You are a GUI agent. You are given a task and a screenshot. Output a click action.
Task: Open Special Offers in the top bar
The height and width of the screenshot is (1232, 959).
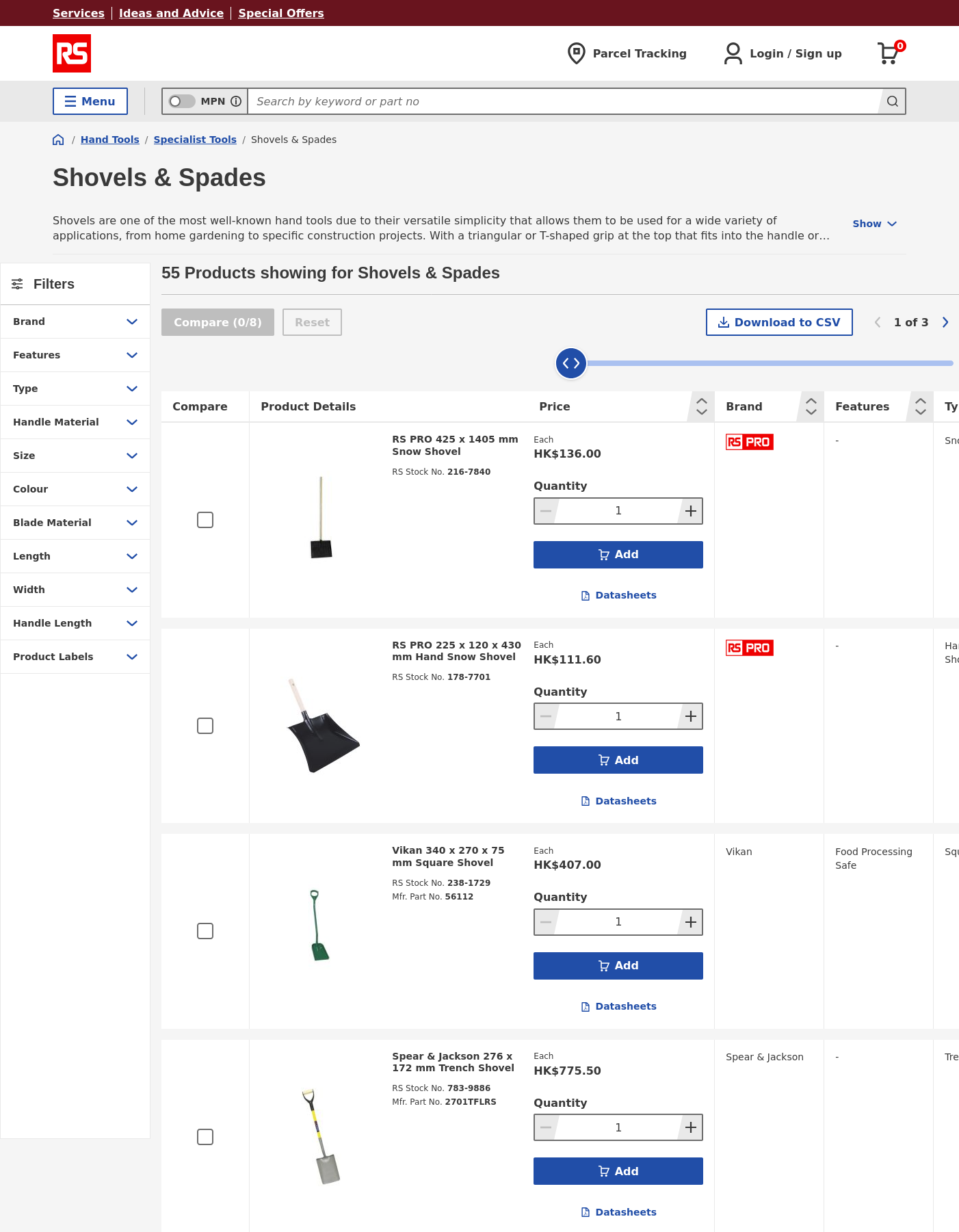pos(281,13)
